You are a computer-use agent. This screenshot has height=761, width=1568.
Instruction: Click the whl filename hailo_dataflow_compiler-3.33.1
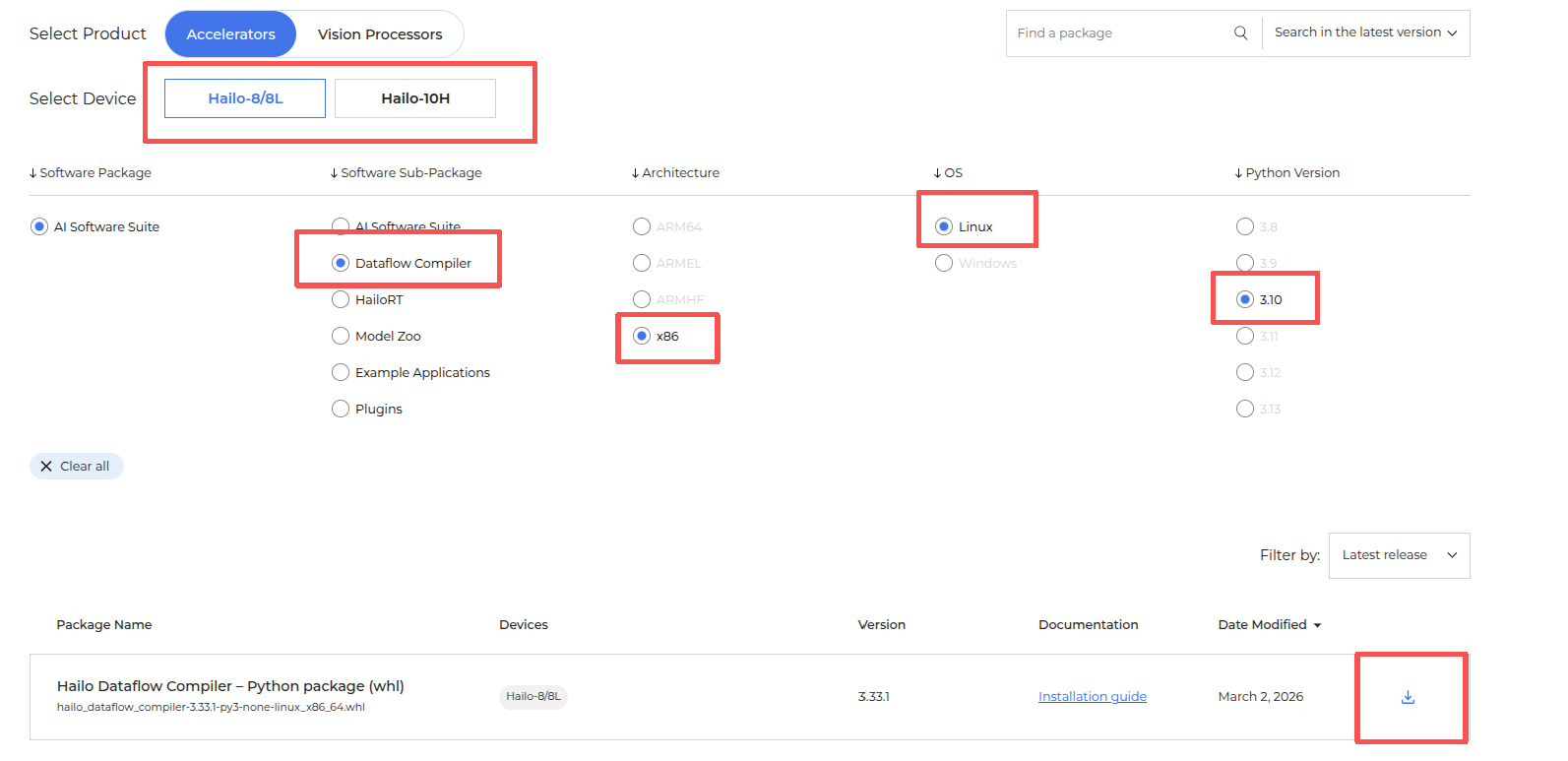click(211, 708)
